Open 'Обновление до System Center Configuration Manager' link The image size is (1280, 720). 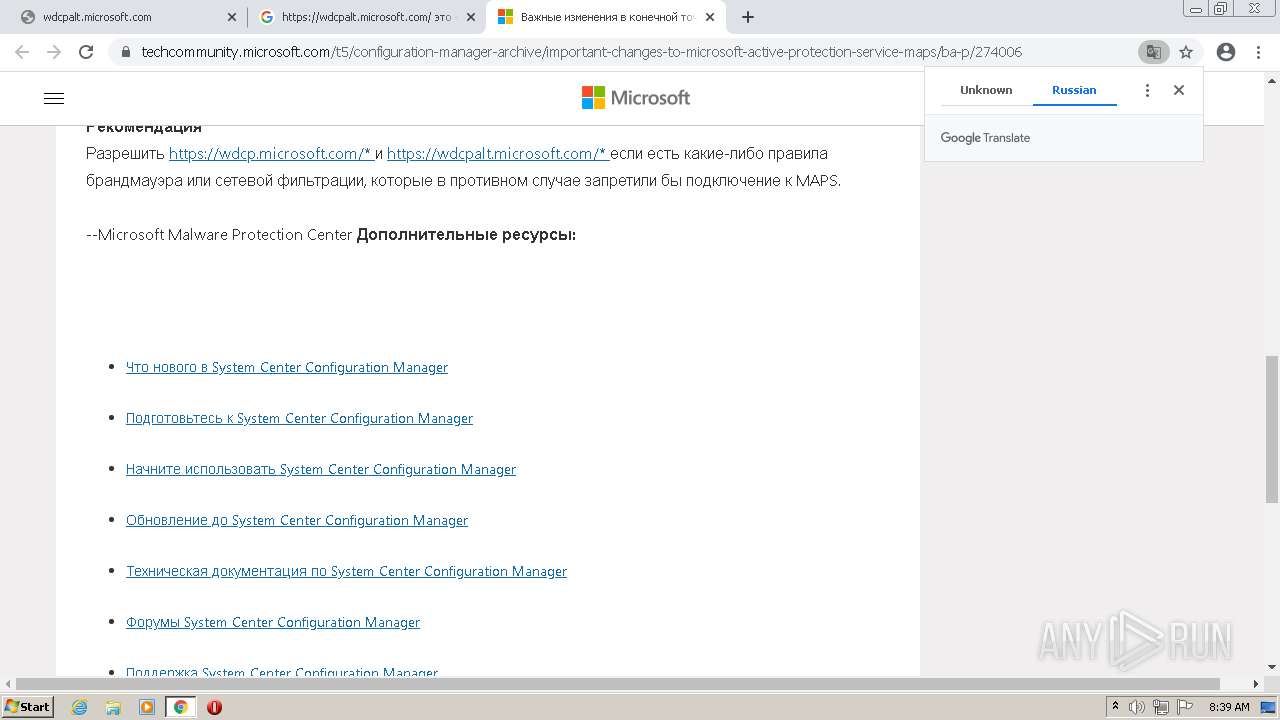click(x=297, y=520)
